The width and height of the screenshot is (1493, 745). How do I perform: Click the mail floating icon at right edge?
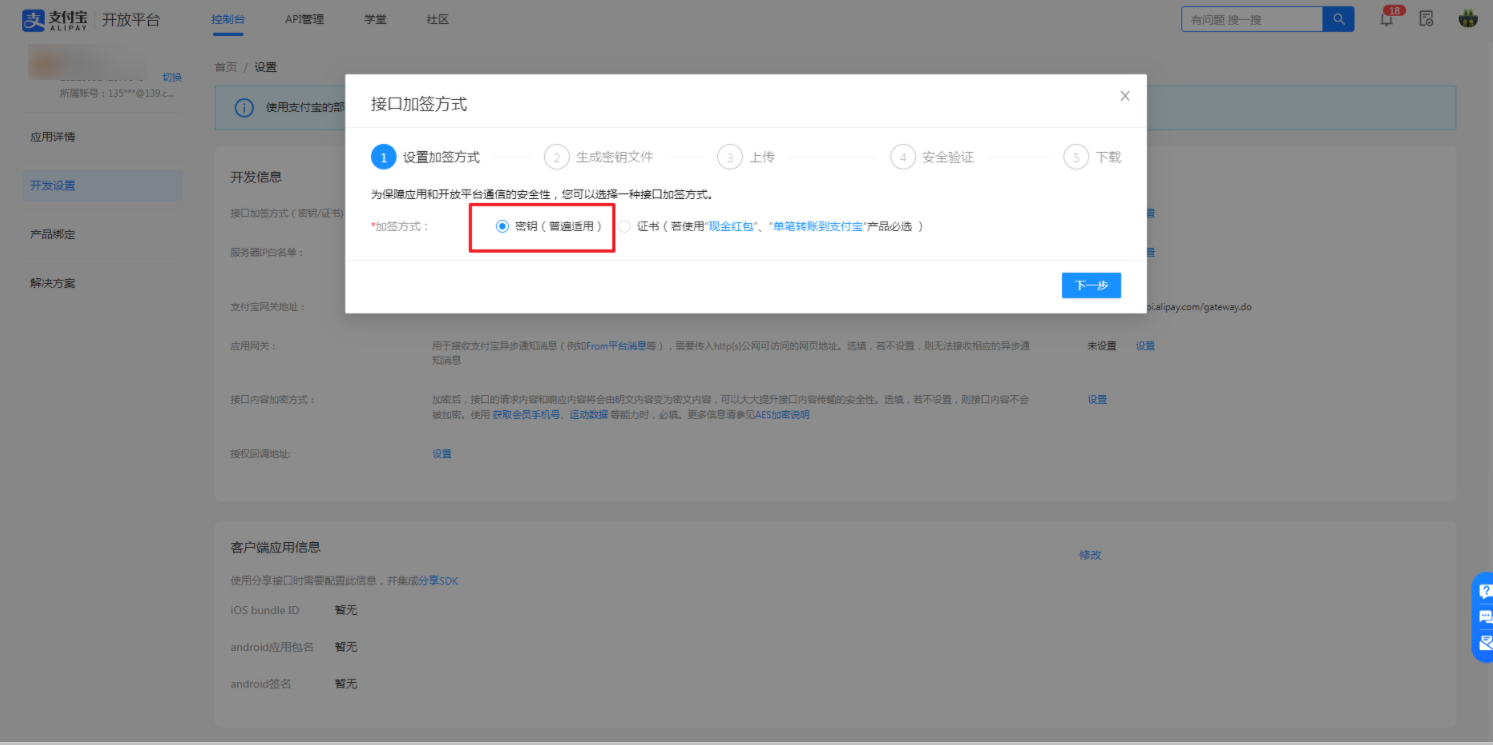point(1485,642)
